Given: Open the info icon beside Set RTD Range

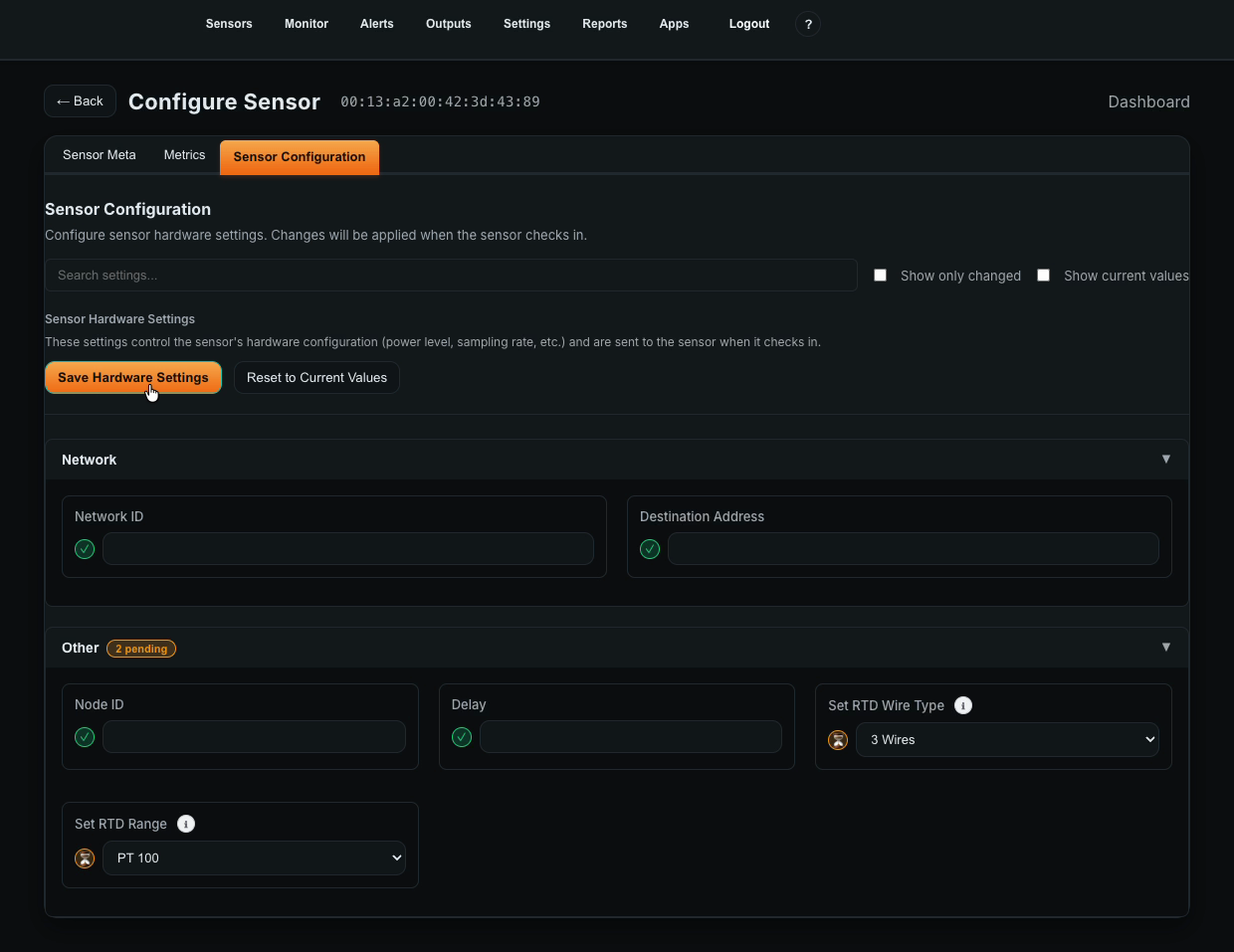Looking at the screenshot, I should [186, 824].
